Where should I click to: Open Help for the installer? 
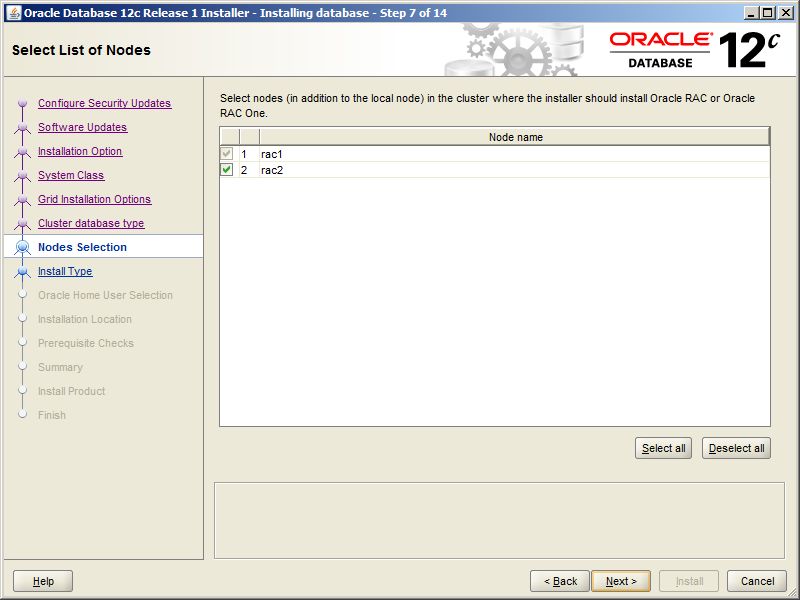pyautogui.click(x=43, y=581)
